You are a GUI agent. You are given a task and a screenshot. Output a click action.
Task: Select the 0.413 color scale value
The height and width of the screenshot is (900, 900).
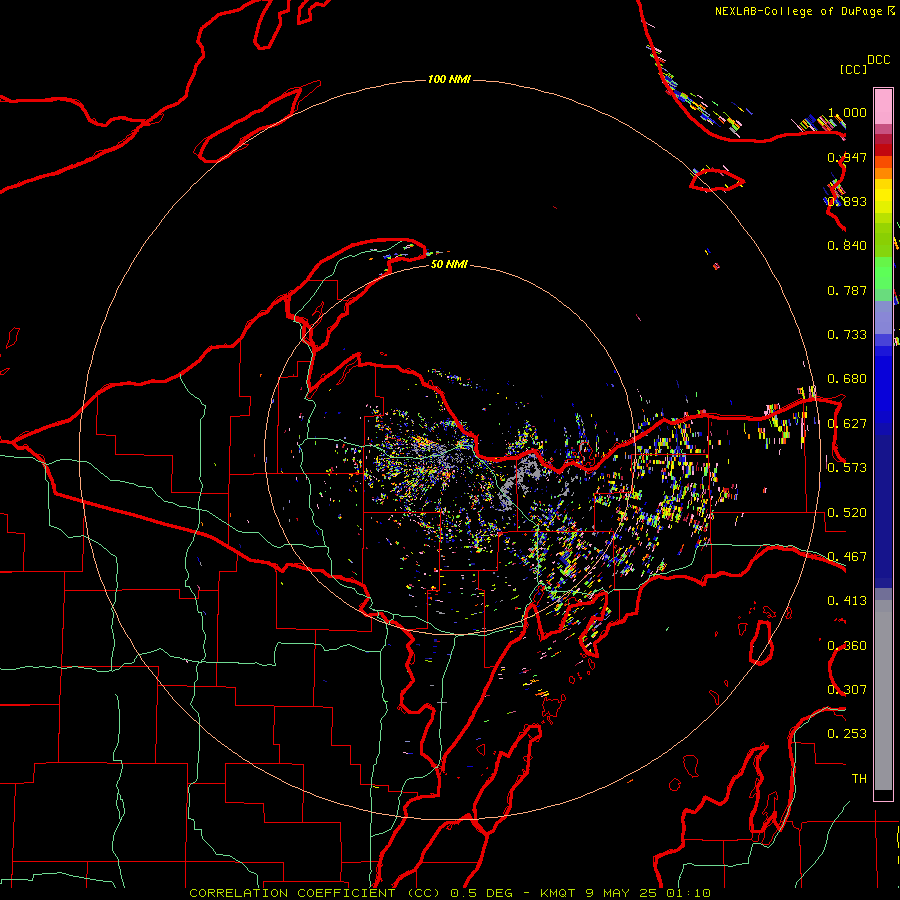[x=847, y=601]
